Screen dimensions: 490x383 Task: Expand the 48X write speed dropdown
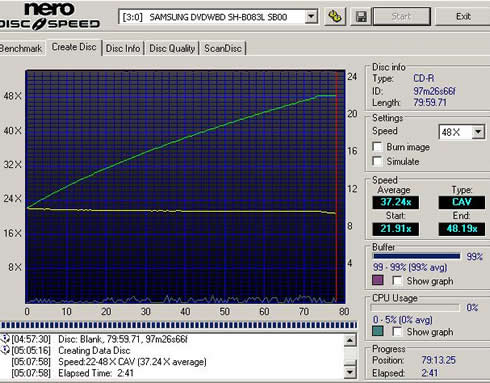coord(478,132)
